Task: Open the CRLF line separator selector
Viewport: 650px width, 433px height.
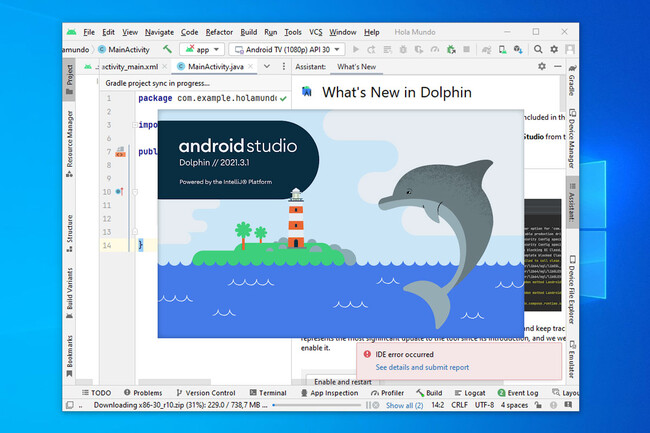Action: (x=459, y=405)
